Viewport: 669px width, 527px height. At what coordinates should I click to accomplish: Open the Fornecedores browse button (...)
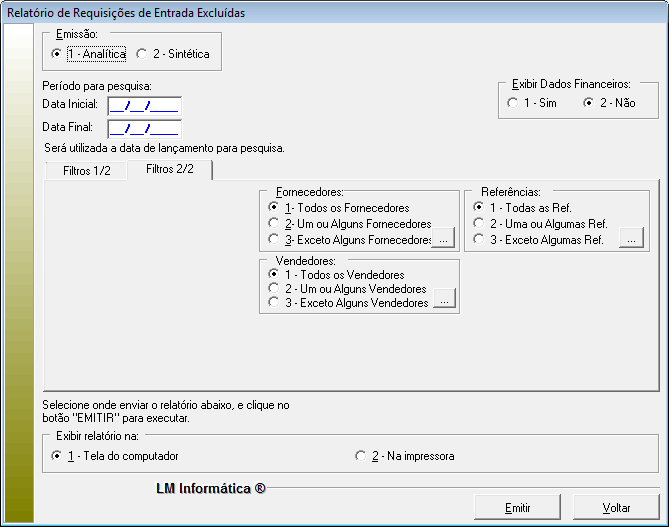[x=444, y=238]
